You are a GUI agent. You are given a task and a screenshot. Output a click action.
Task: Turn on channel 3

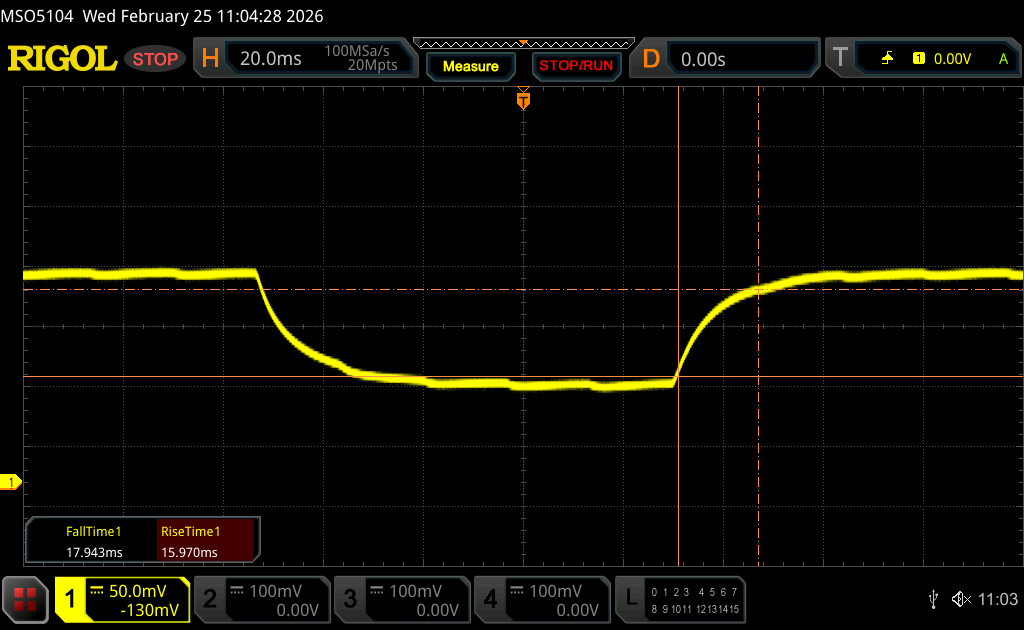[400, 599]
